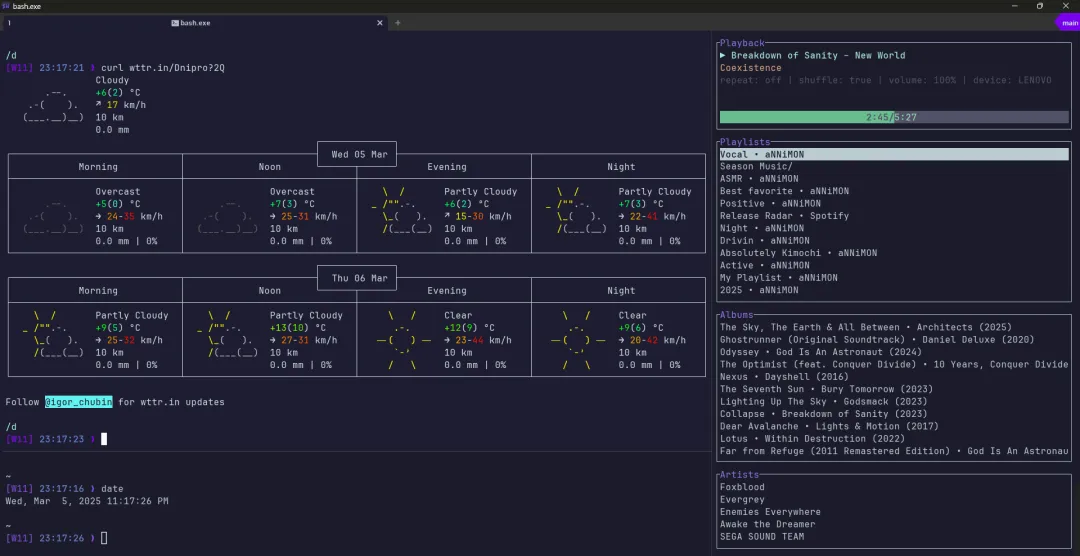Click the repeat/shuffle/volume status line
Viewport: 1080px width, 556px height.
pyautogui.click(x=885, y=80)
